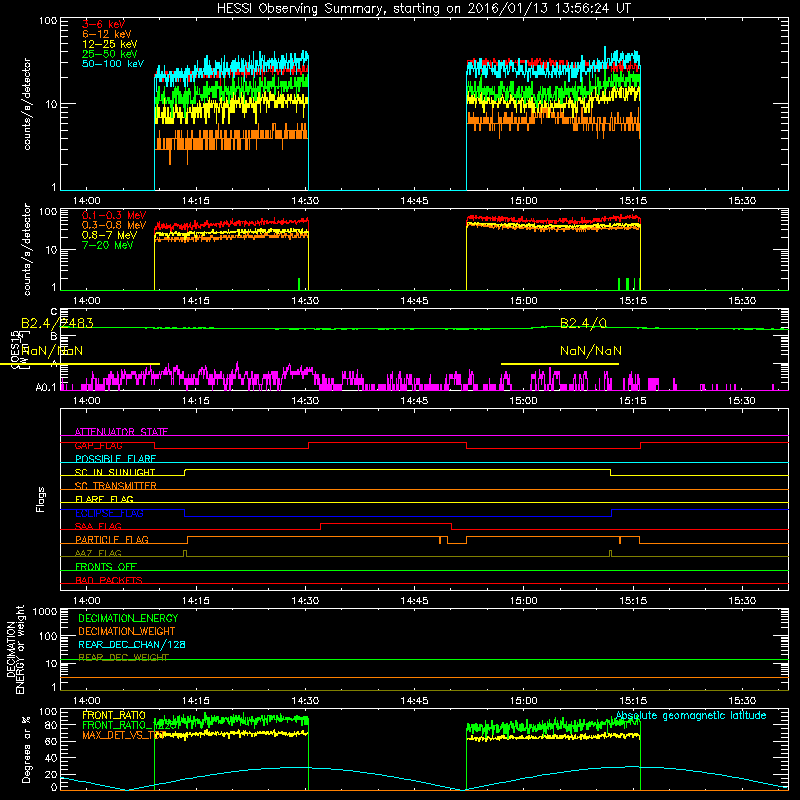Image resolution: width=800 pixels, height=800 pixels.
Task: Click the PARTICLE_FLAG flag label
Action: tap(112, 540)
